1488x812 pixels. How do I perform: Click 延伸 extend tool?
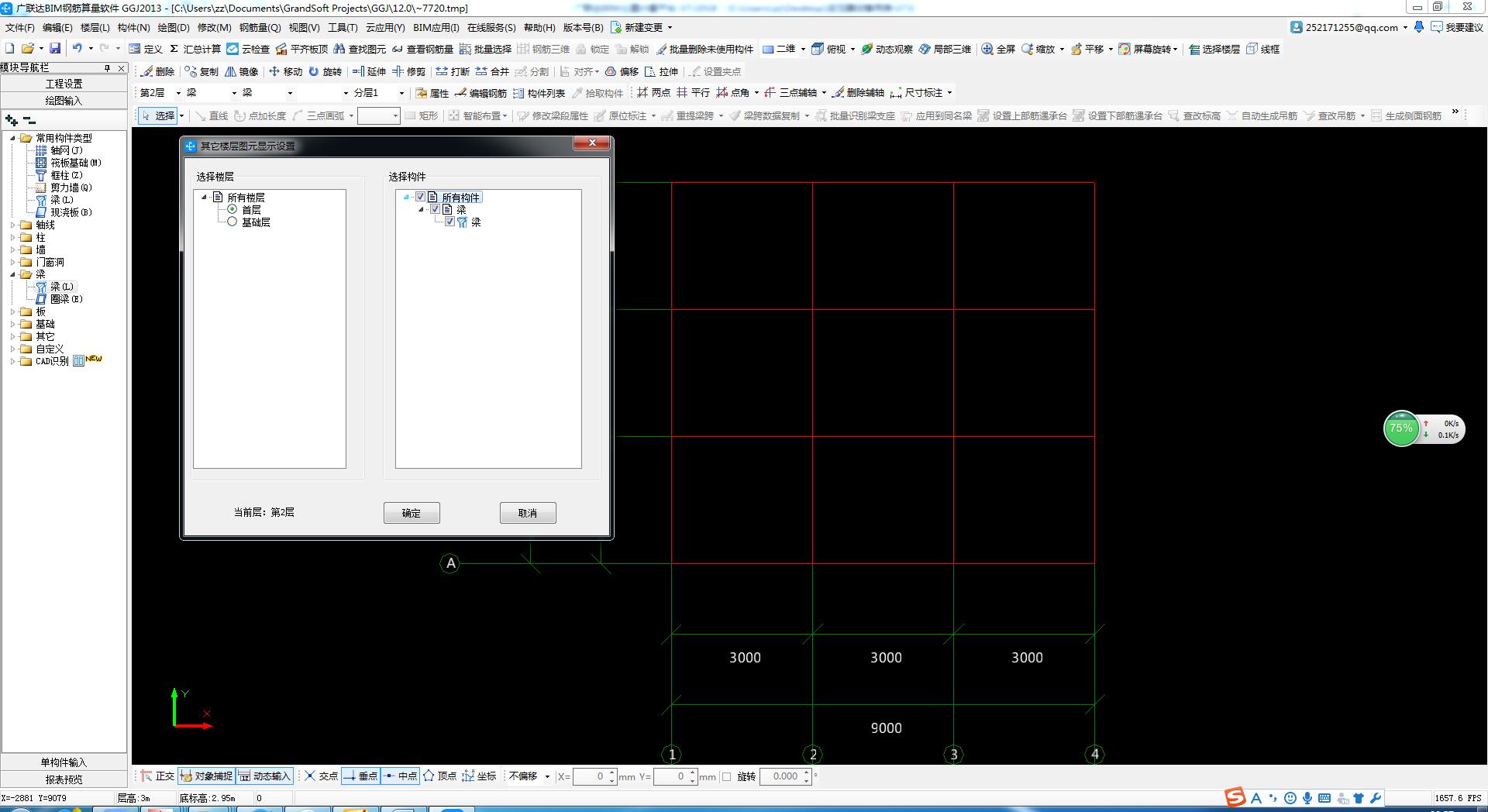(x=369, y=71)
